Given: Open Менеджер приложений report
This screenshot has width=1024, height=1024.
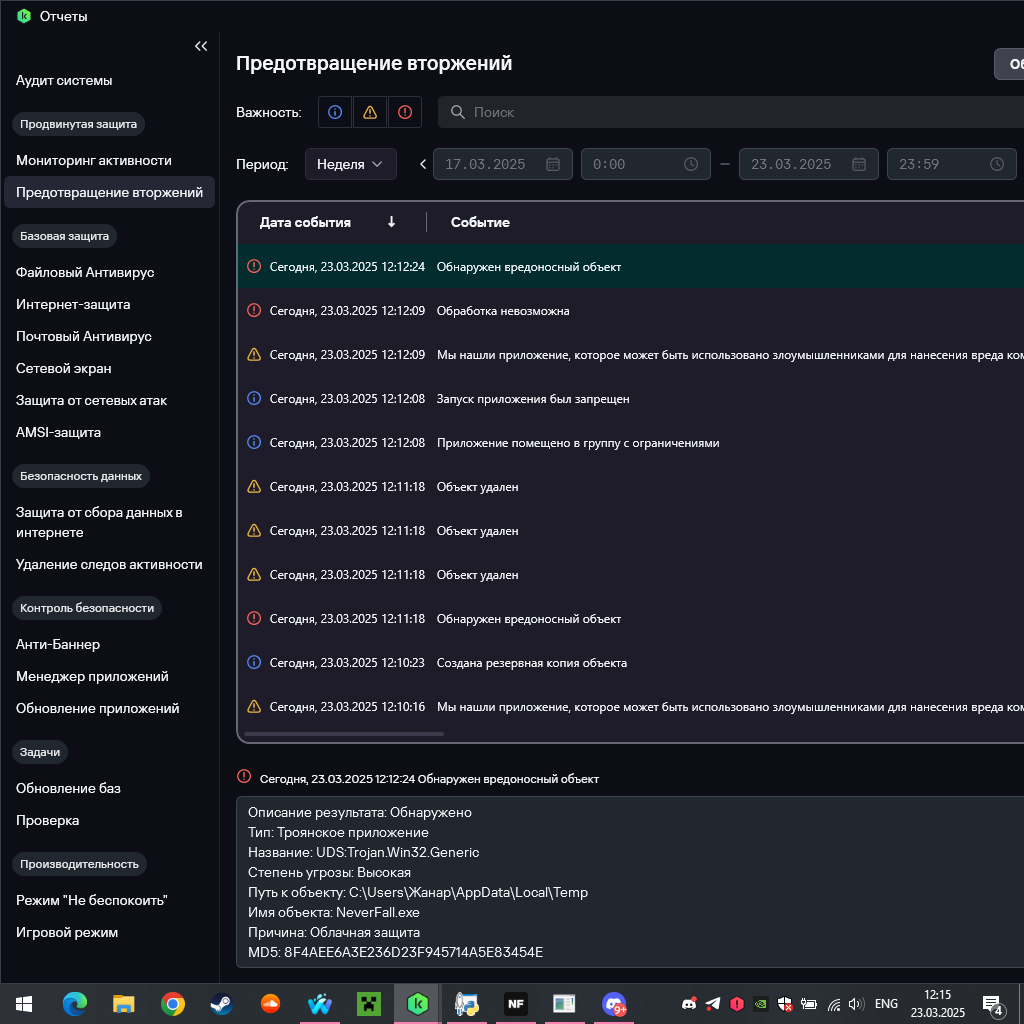Looking at the screenshot, I should (x=92, y=676).
